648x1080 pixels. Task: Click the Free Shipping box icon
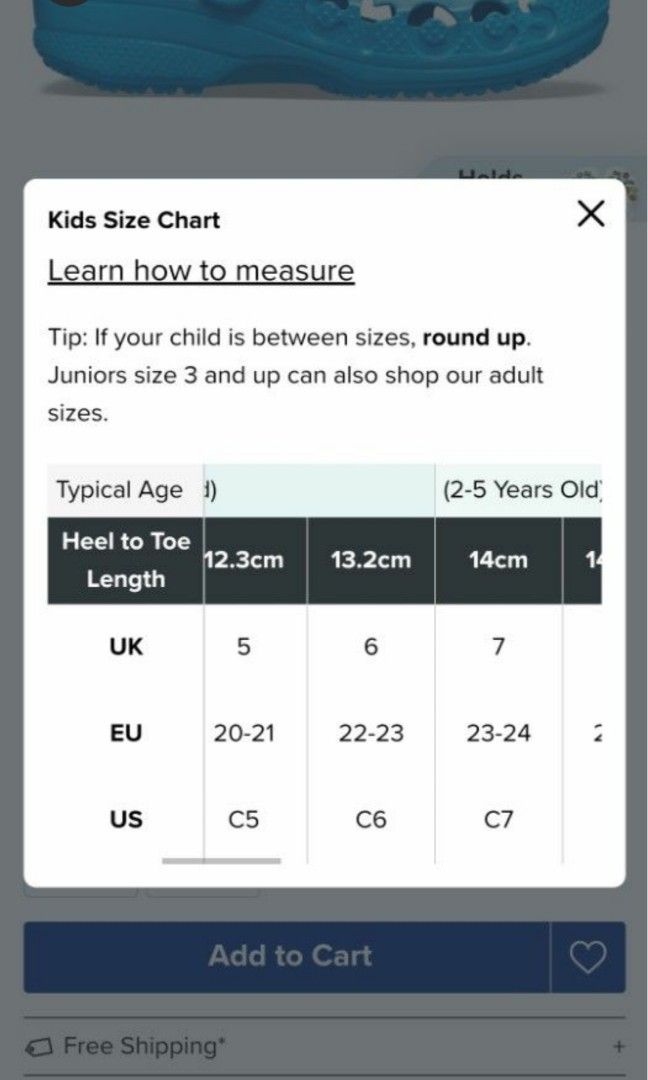coord(39,1047)
